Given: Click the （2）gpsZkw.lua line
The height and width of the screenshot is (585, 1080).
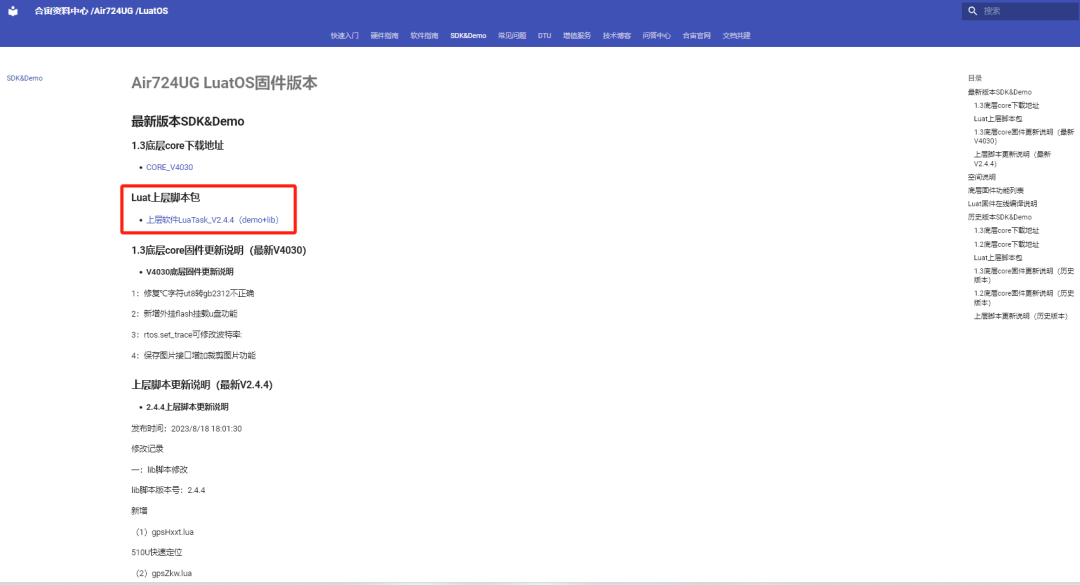Looking at the screenshot, I should 163,573.
